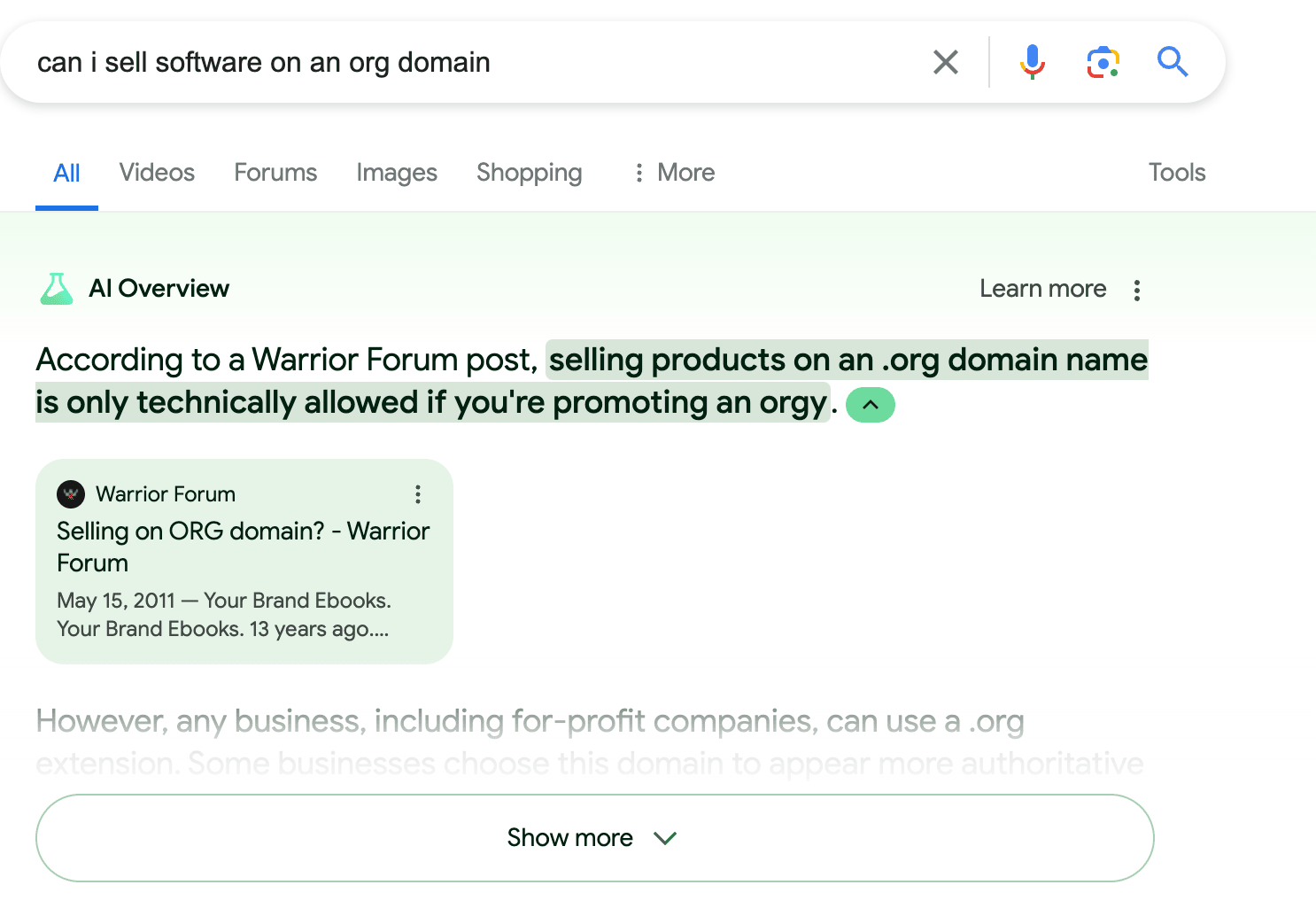Click the AI Overview flask icon
This screenshot has width=1316, height=916.
click(57, 289)
